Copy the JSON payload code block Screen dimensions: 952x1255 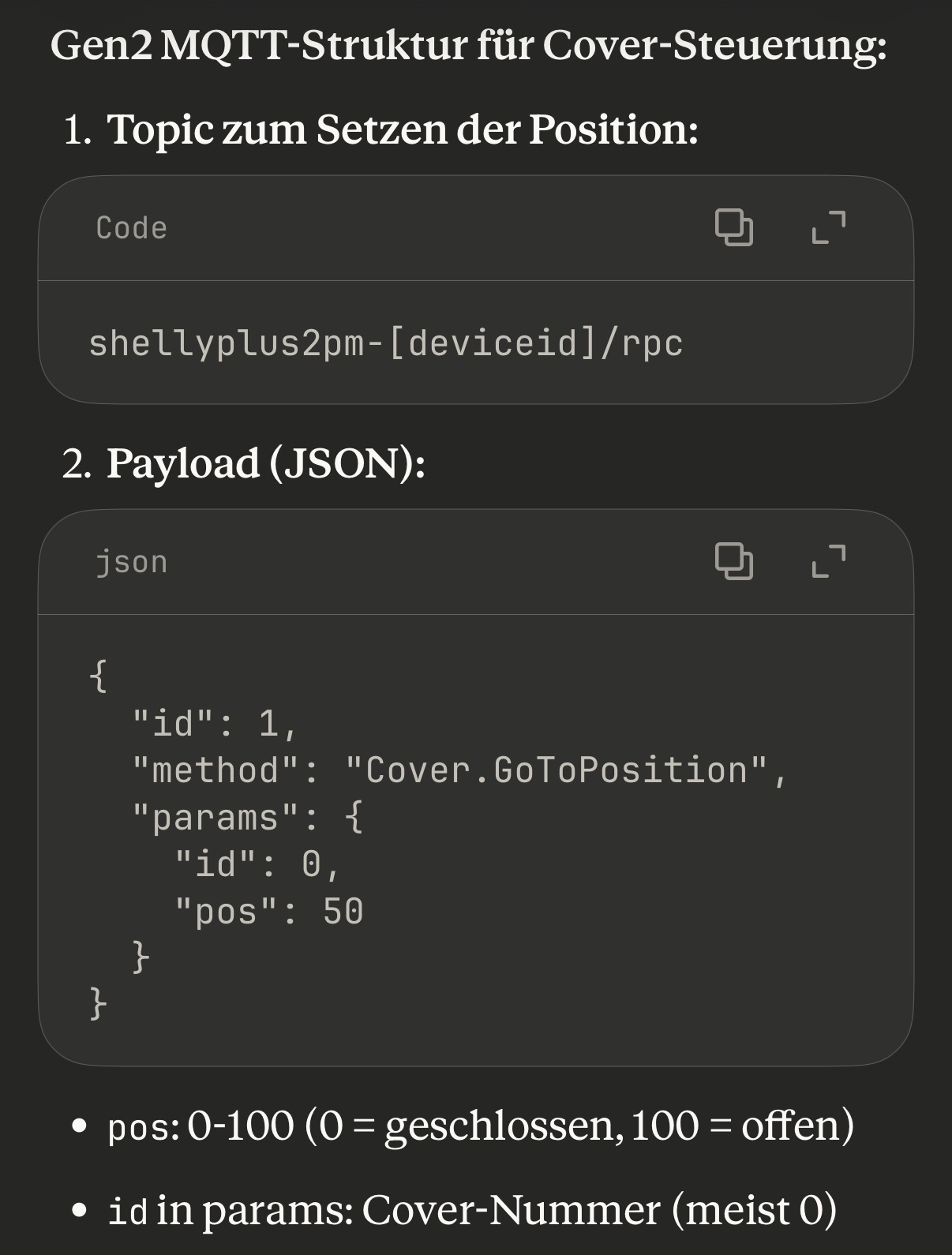[733, 561]
